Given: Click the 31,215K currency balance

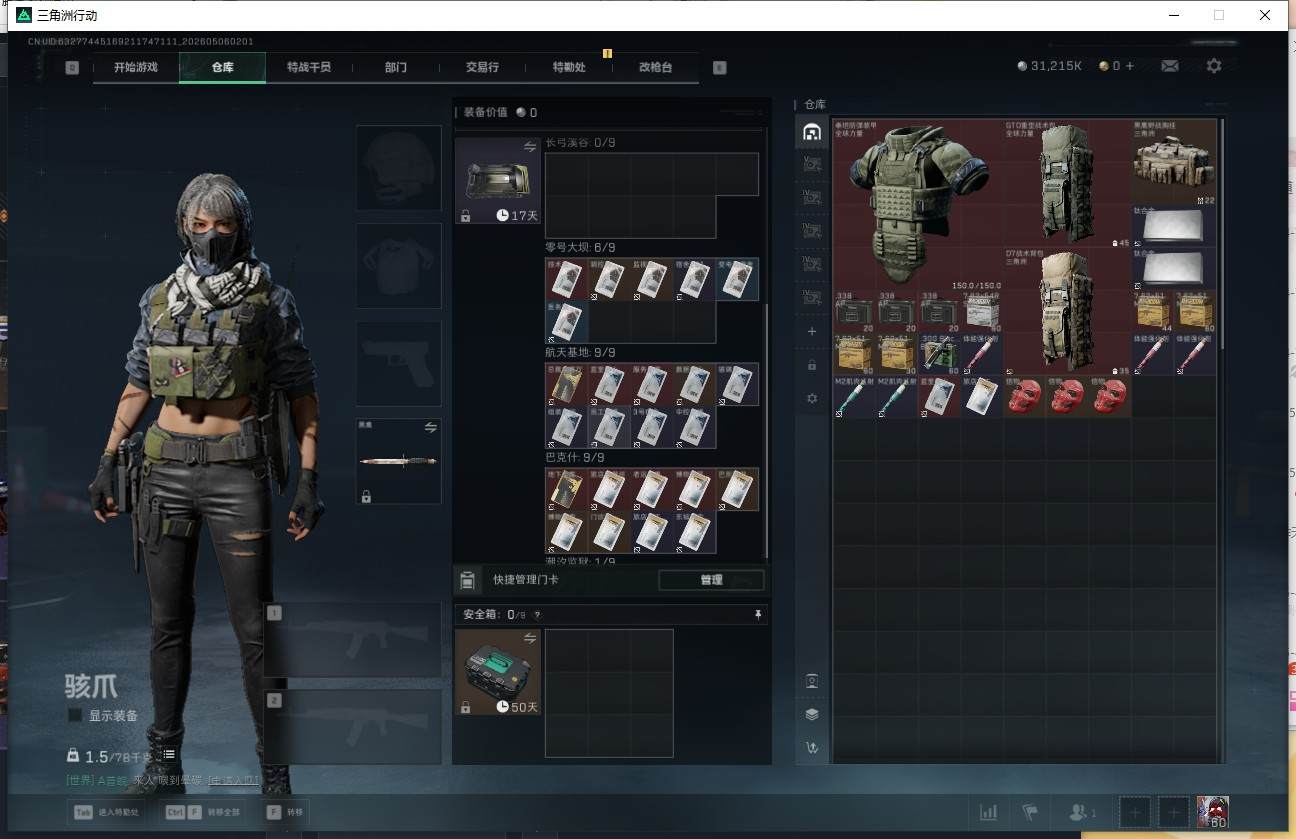Looking at the screenshot, I should pyautogui.click(x=1050, y=66).
